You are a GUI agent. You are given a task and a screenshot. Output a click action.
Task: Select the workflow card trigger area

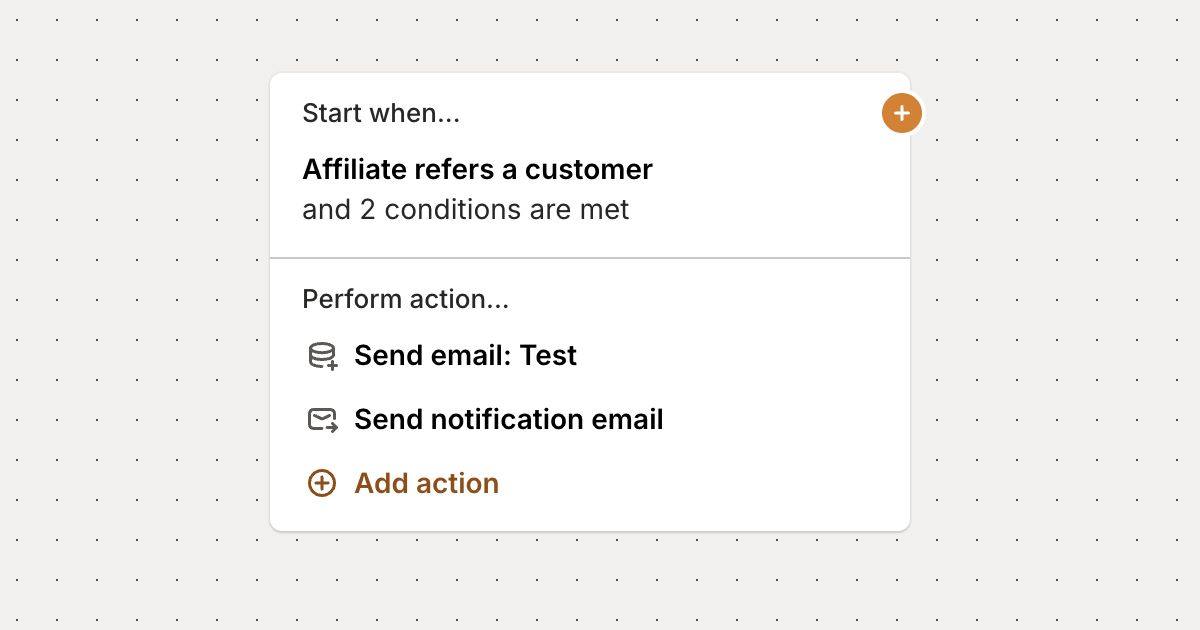590,163
